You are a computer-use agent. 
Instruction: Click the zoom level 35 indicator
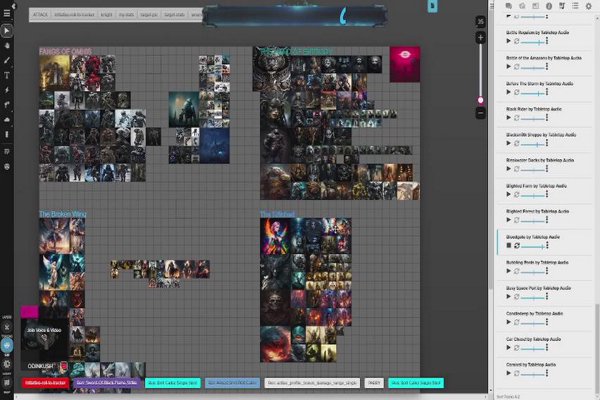481,22
